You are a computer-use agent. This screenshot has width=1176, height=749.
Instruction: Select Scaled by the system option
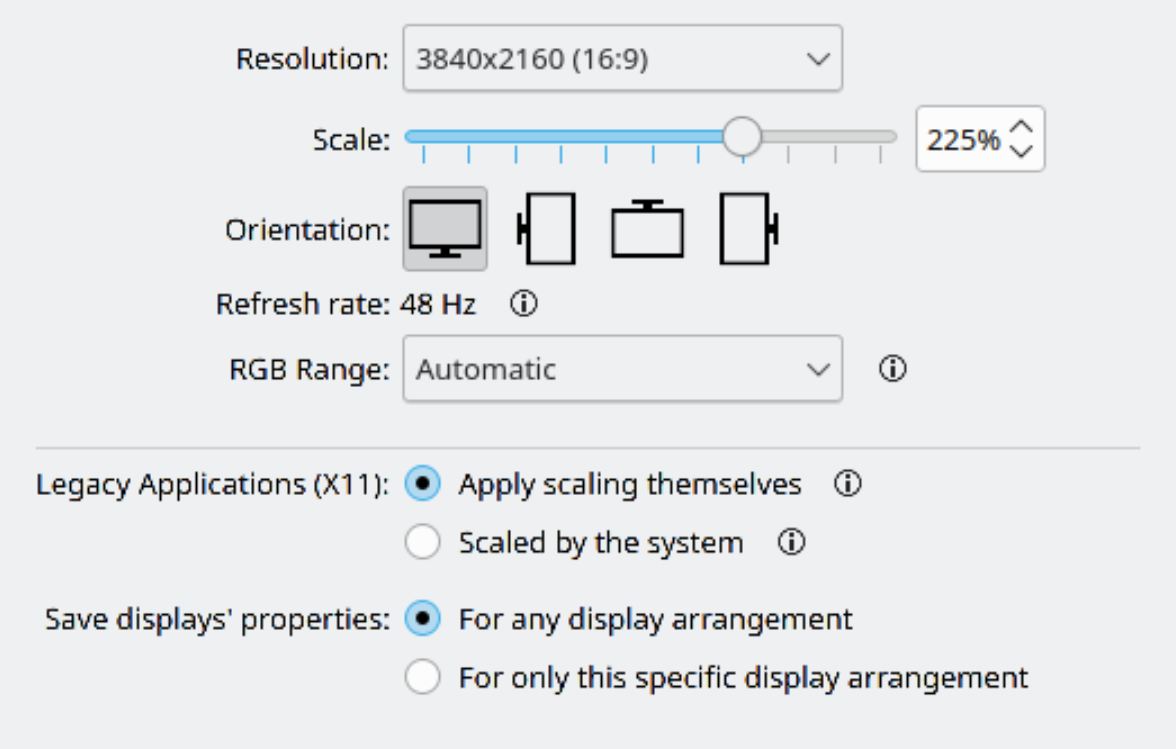[x=423, y=543]
